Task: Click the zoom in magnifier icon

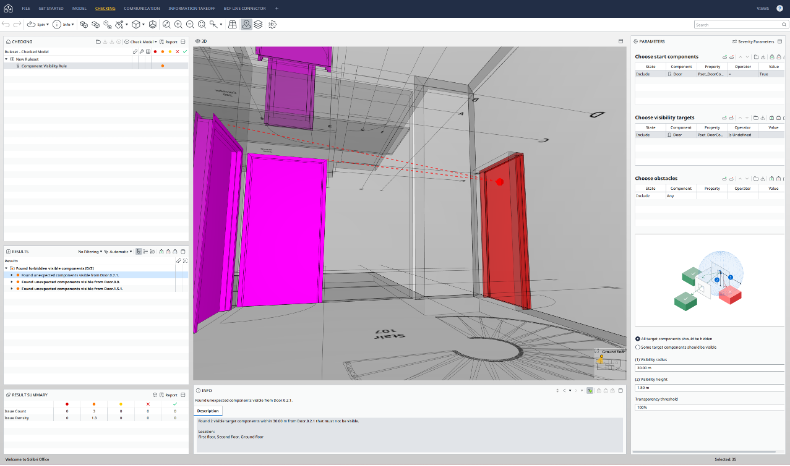Action: 178,24
